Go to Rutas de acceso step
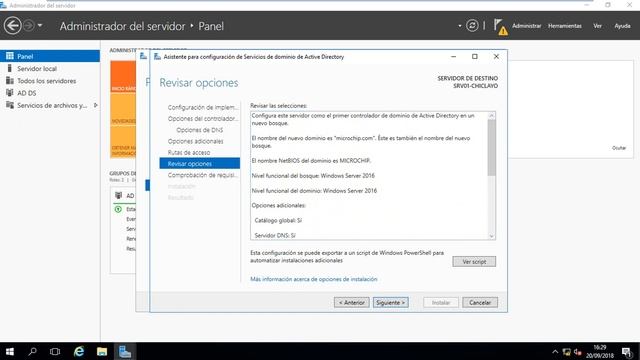640x360 pixels. [x=189, y=152]
